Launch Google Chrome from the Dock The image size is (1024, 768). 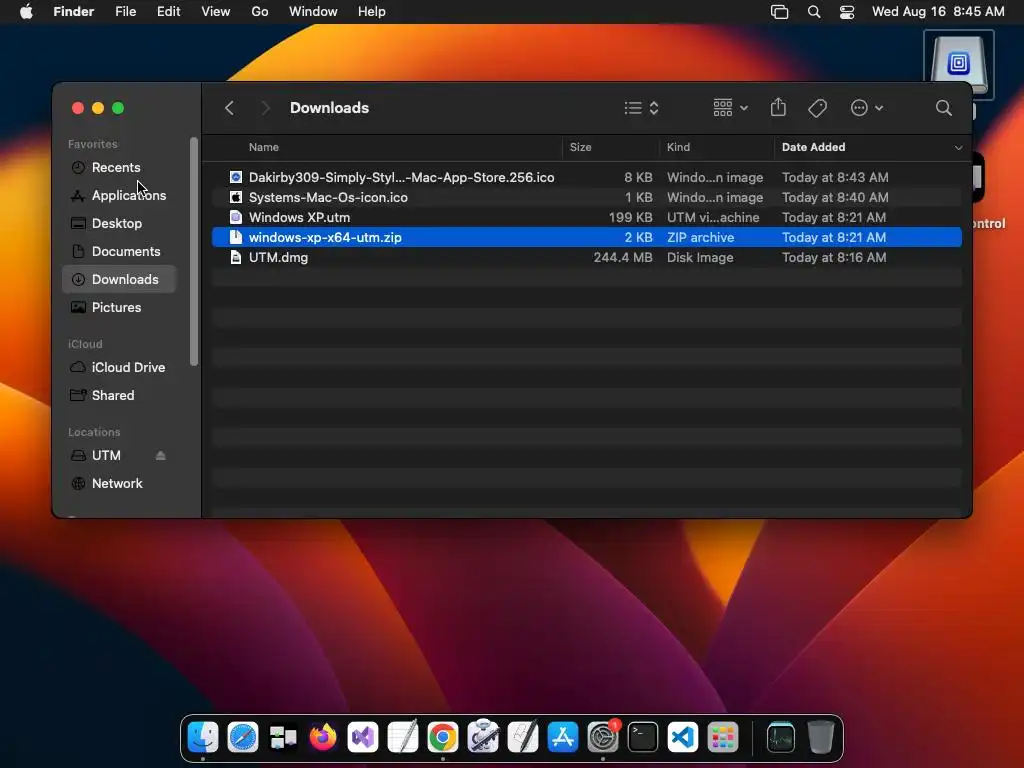point(443,737)
